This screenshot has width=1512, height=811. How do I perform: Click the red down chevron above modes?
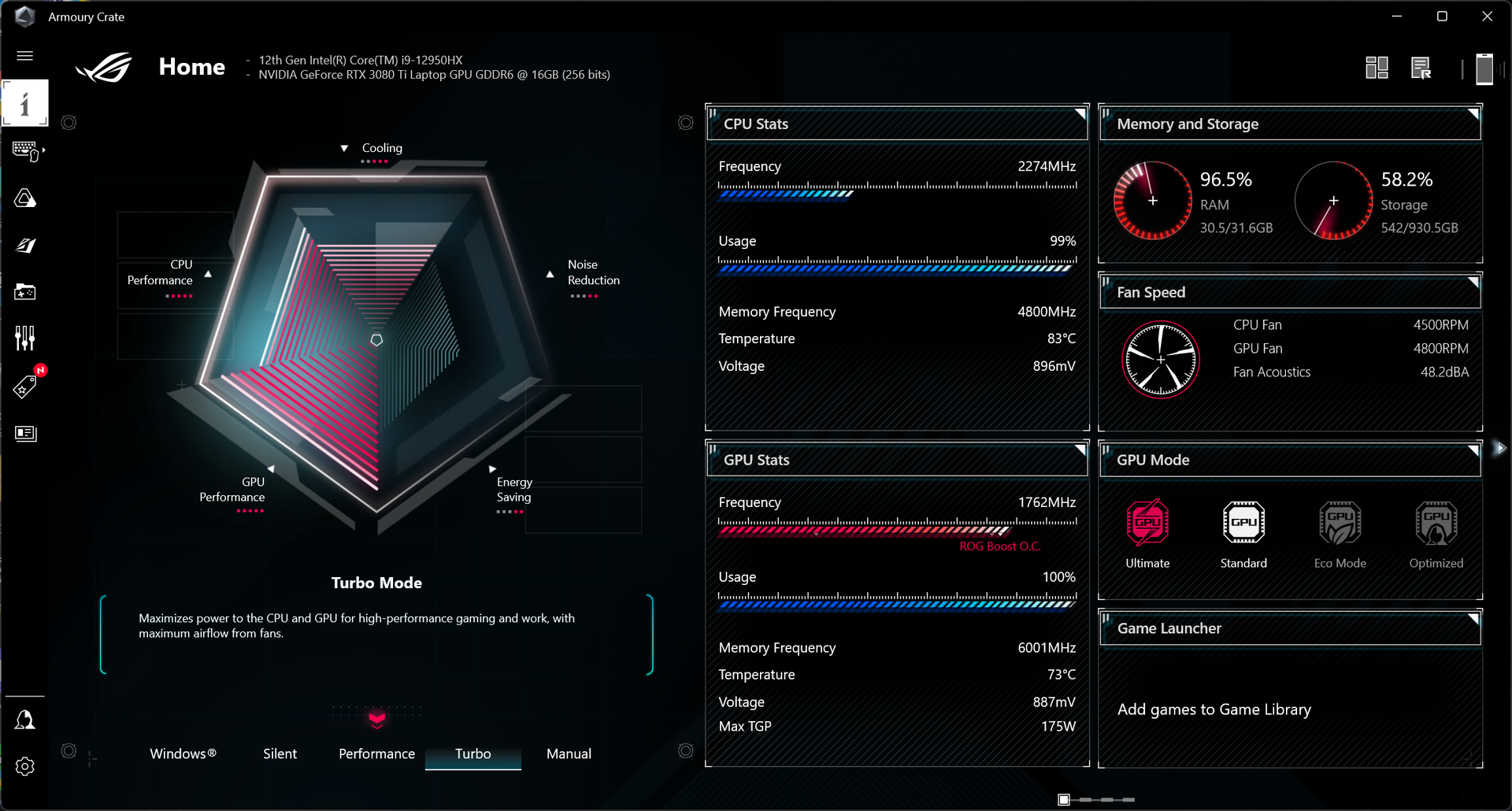[377, 718]
